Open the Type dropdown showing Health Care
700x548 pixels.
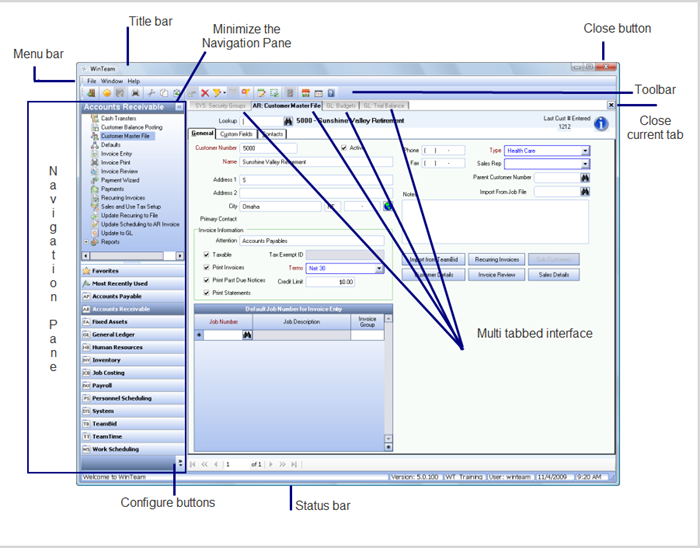tap(585, 150)
